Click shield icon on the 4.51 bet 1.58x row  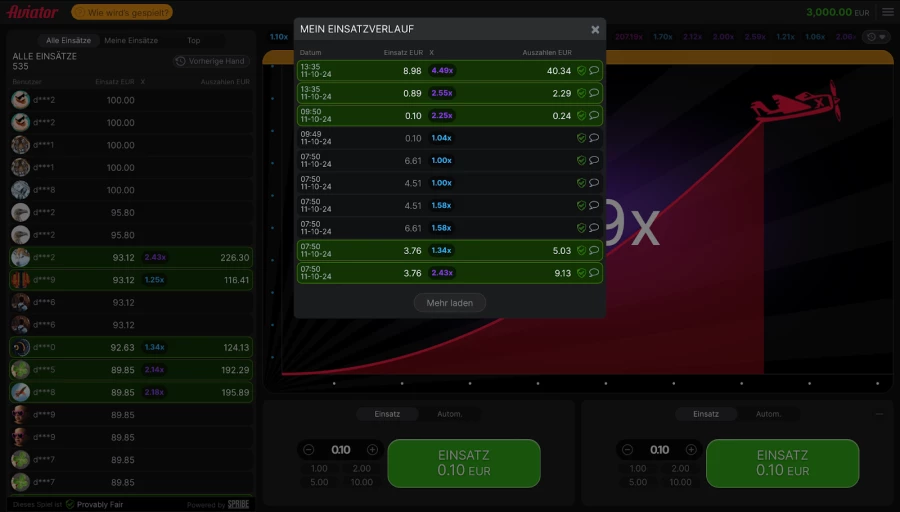click(x=581, y=205)
